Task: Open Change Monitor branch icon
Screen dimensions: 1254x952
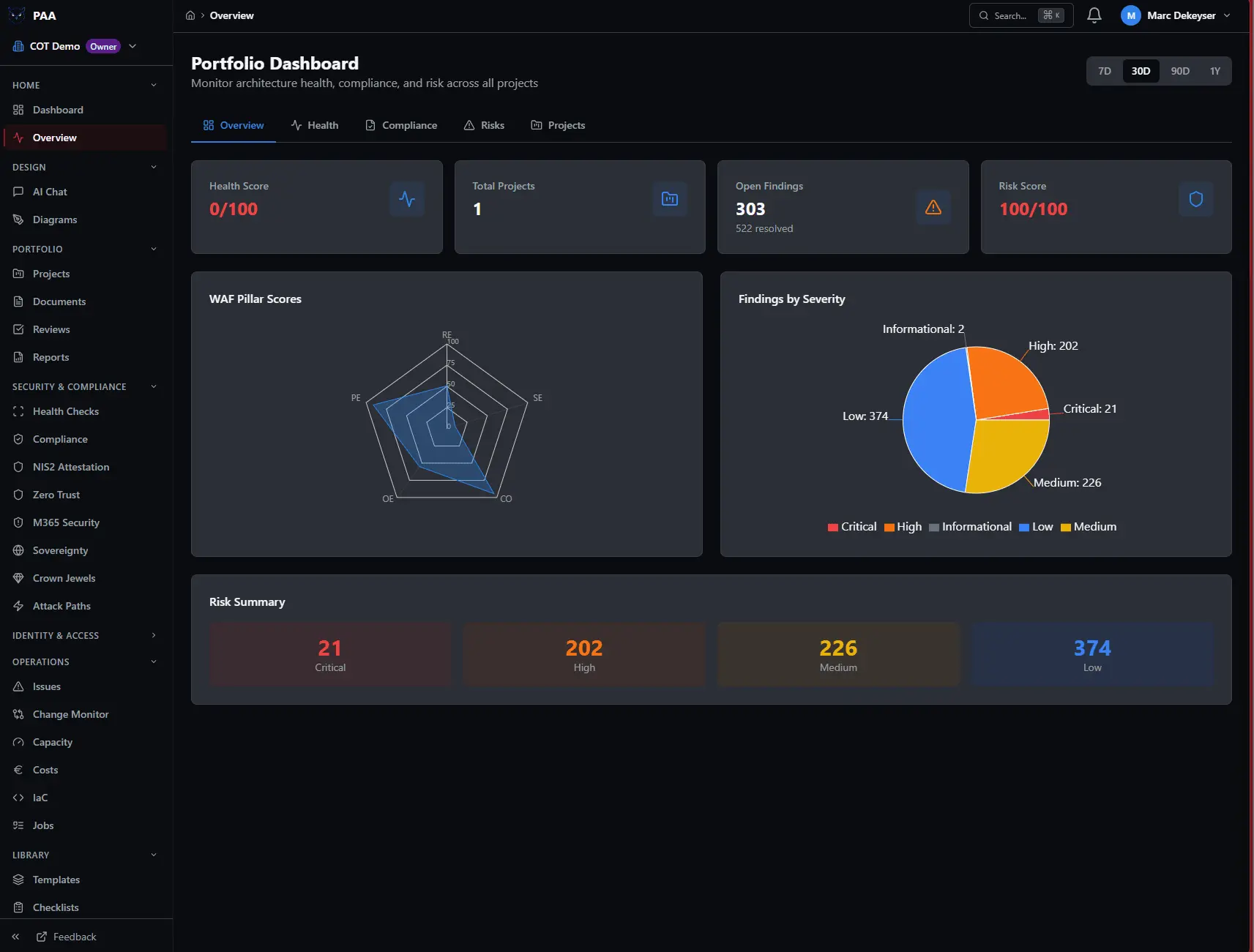Action: 18,714
